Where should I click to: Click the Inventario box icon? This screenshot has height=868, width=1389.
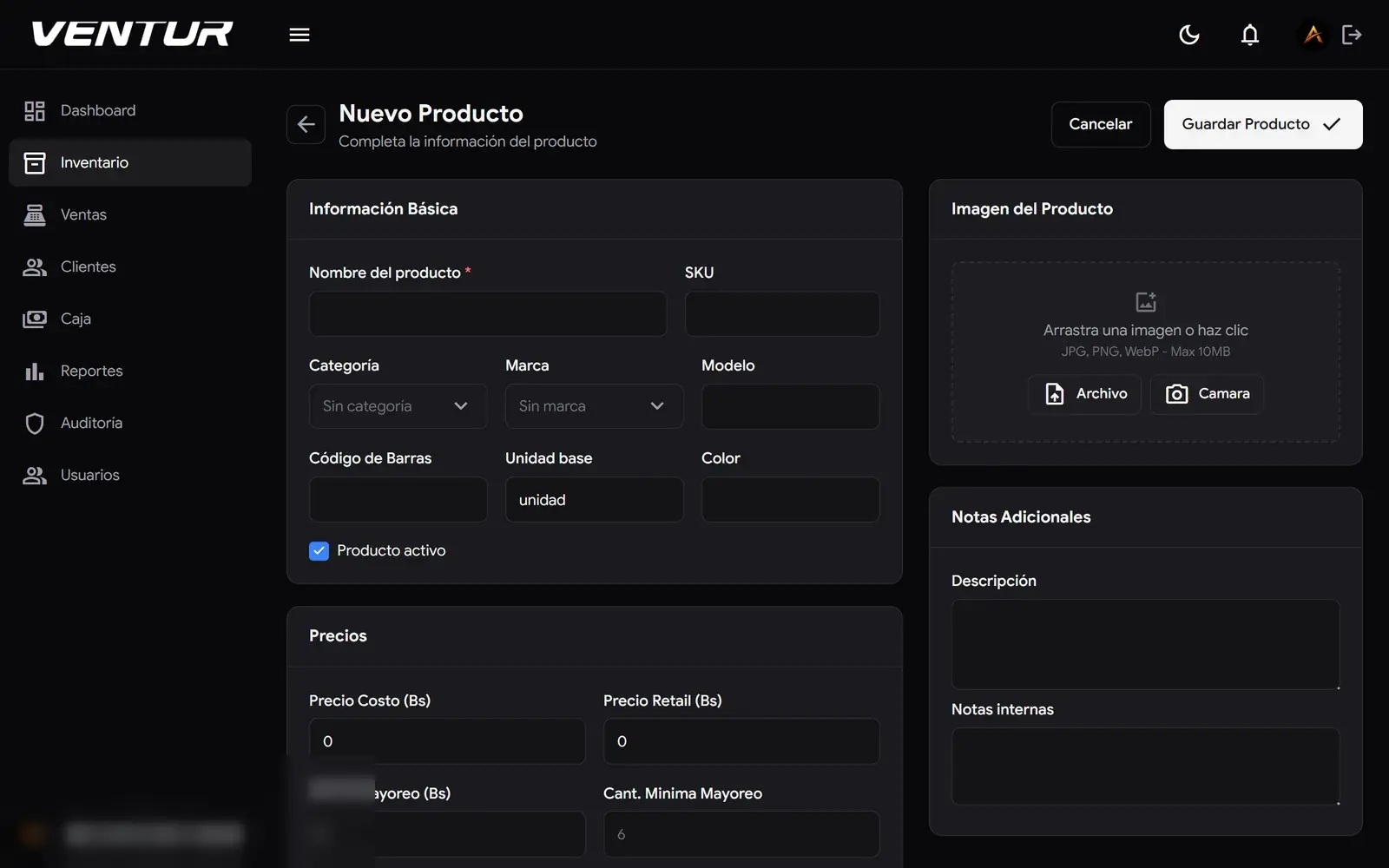point(35,163)
